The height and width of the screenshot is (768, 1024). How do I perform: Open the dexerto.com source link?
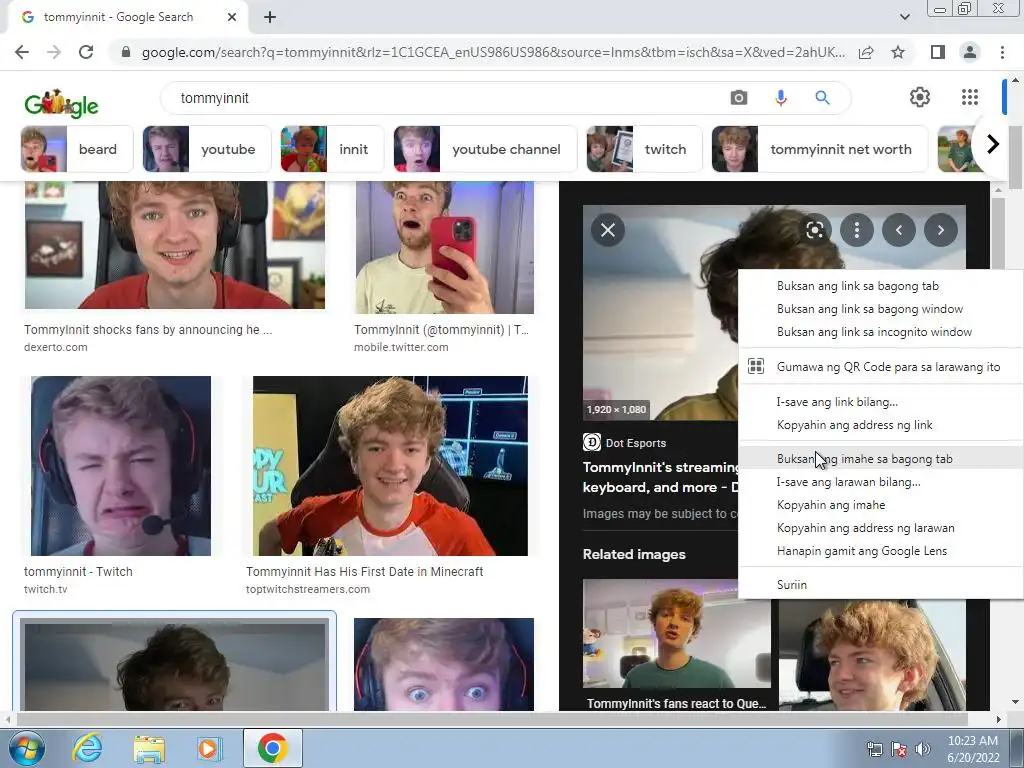56,347
